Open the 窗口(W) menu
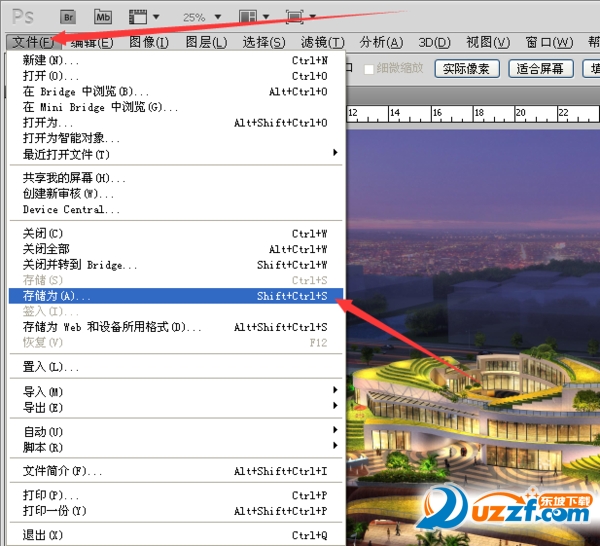Image resolution: width=600 pixels, height=546 pixels. (549, 42)
